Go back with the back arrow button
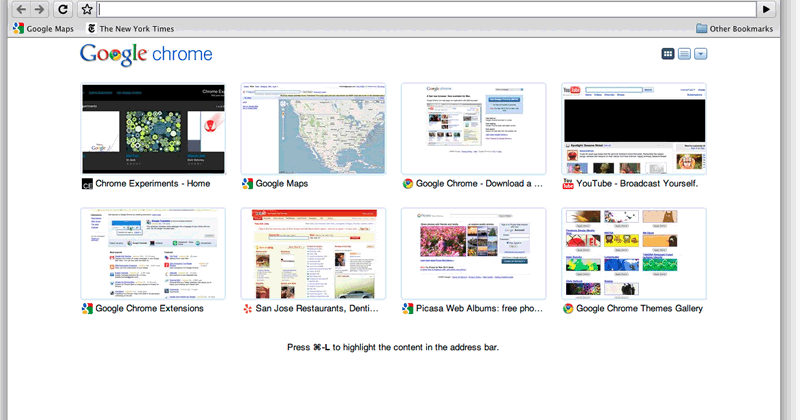This screenshot has width=800, height=420. pyautogui.click(x=21, y=9)
